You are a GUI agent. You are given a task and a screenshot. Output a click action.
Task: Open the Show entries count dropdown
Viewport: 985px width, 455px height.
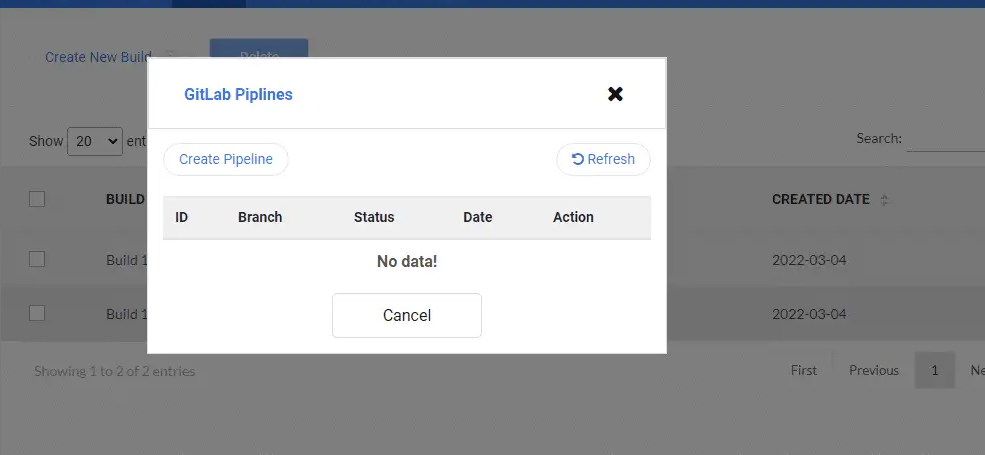[x=95, y=141]
